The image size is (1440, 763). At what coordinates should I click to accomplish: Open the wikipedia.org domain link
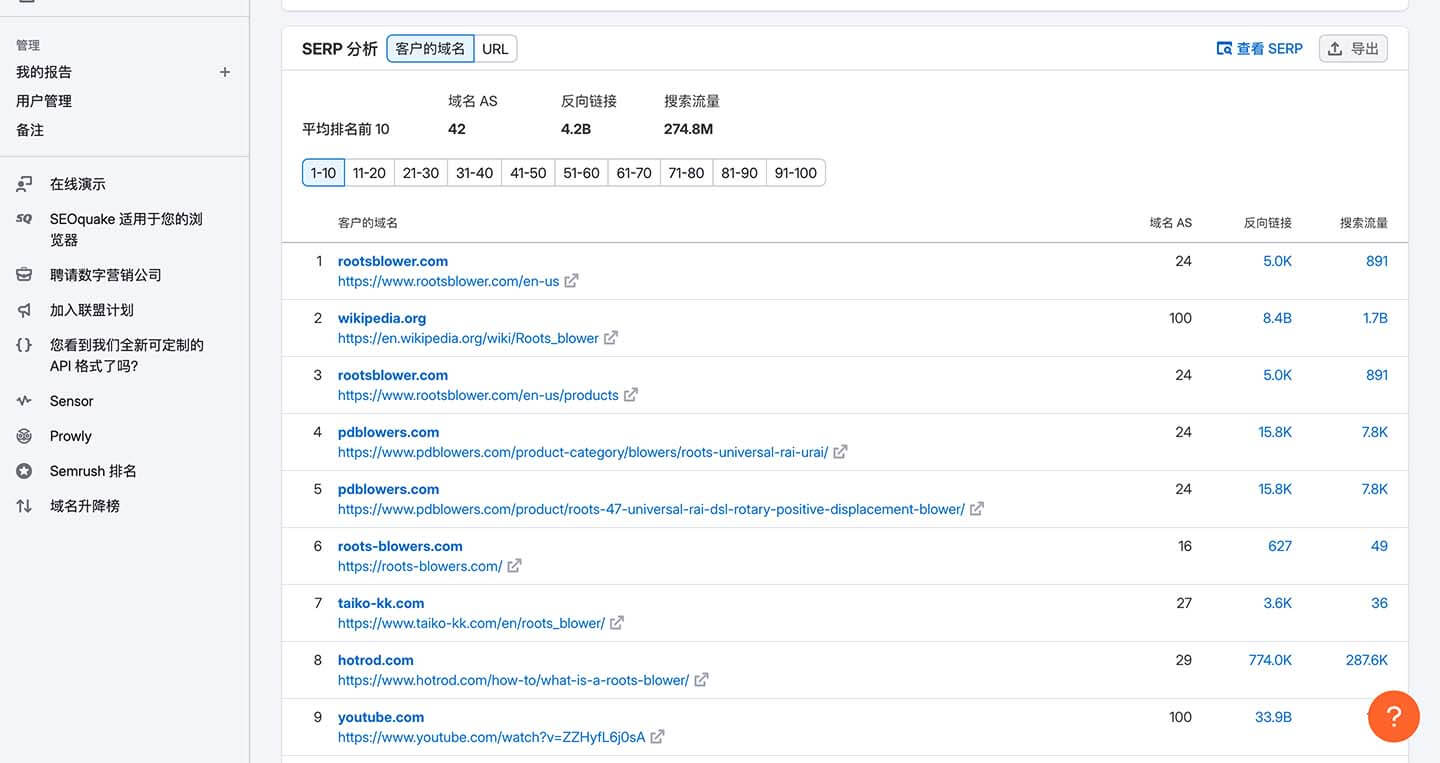(382, 318)
